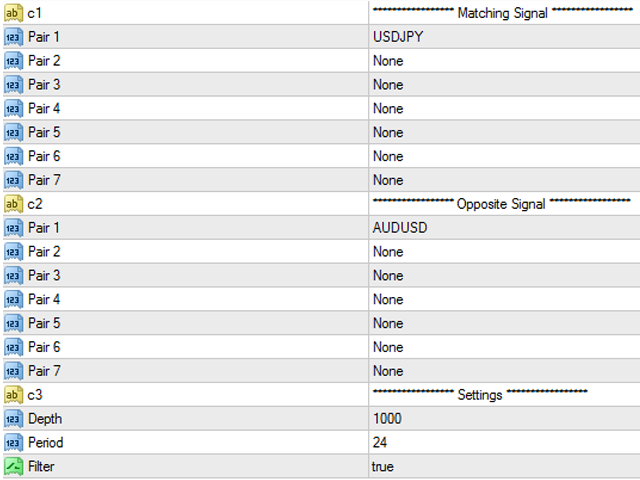The width and height of the screenshot is (640, 480).
Task: Select the Pair 6 row under Opposite Signal
Action: pos(322,347)
